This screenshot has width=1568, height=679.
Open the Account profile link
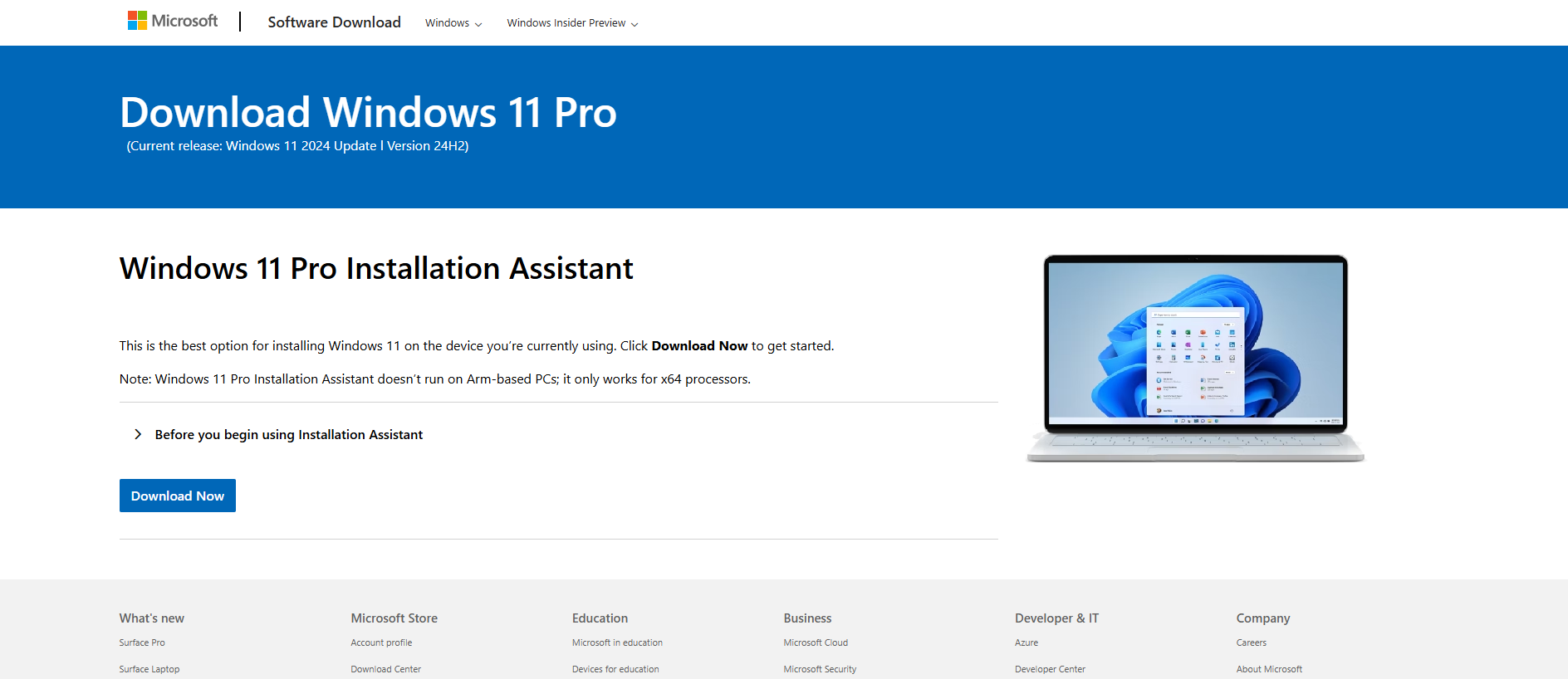[381, 642]
